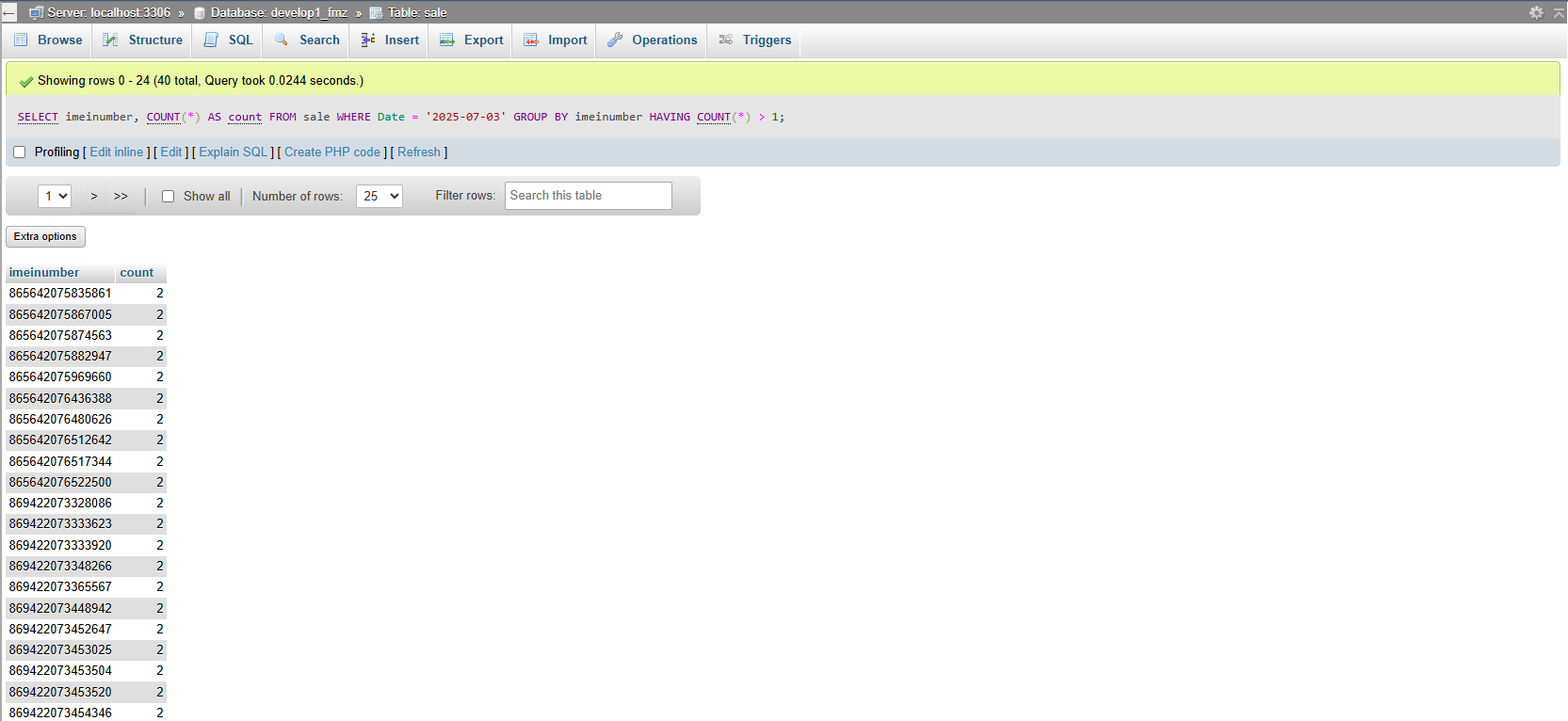Viewport: 1568px width, 721px height.
Task: Click the Browse tab icon
Action: tap(21, 40)
